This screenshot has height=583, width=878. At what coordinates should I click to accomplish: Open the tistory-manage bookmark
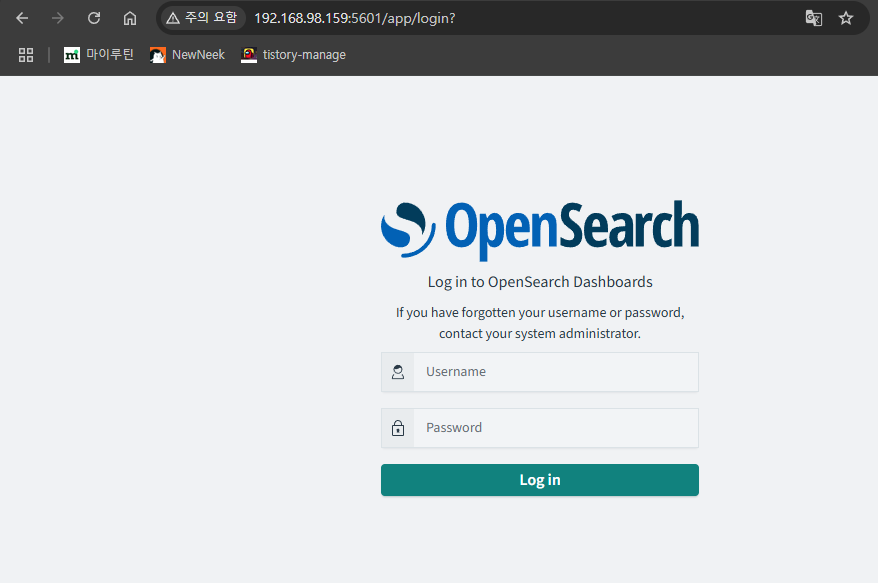[x=293, y=55]
